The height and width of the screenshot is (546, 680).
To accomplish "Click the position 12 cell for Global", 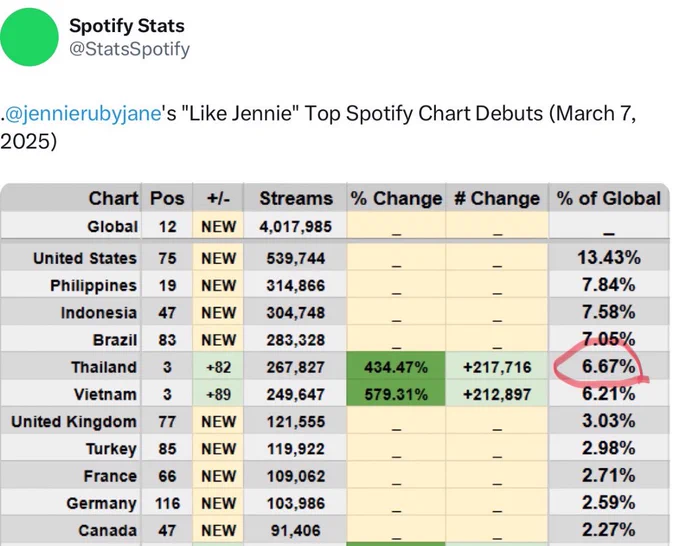I will point(167,226).
